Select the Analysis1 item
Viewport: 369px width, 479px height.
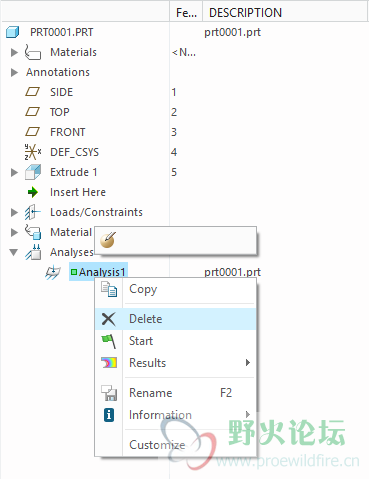coord(98,272)
